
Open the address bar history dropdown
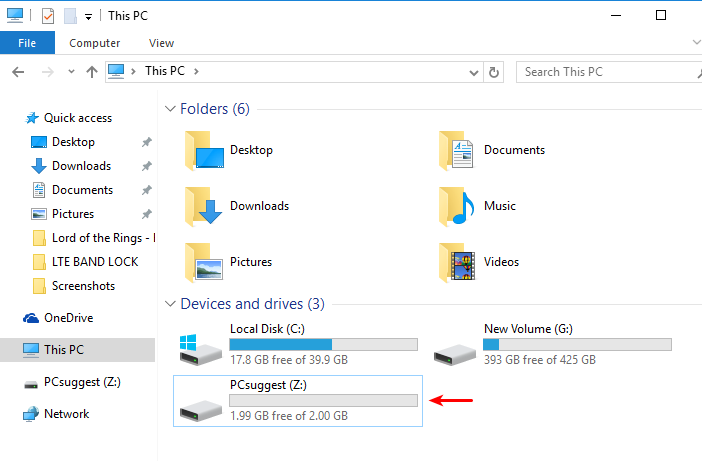tap(474, 72)
